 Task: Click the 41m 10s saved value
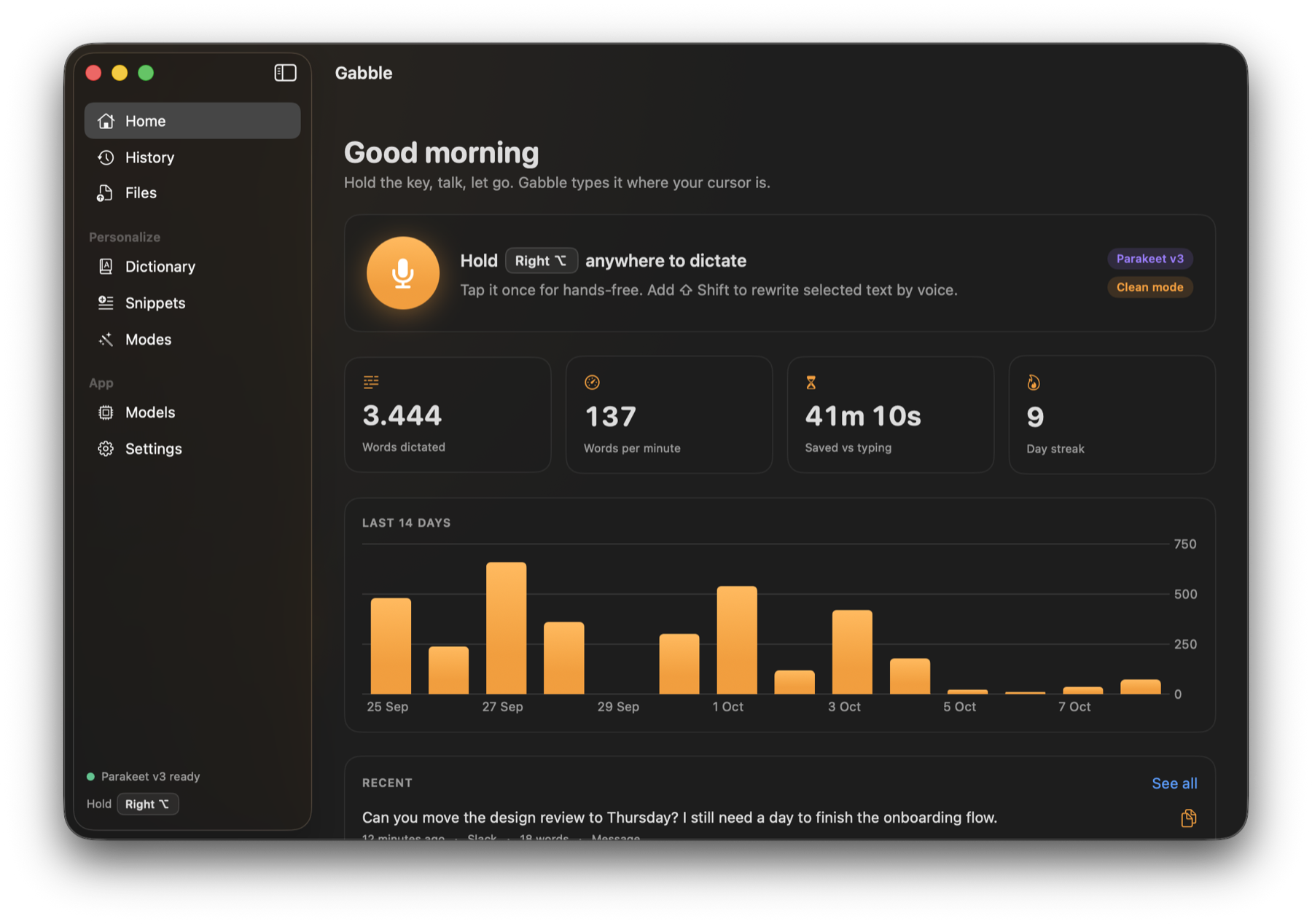pos(863,416)
